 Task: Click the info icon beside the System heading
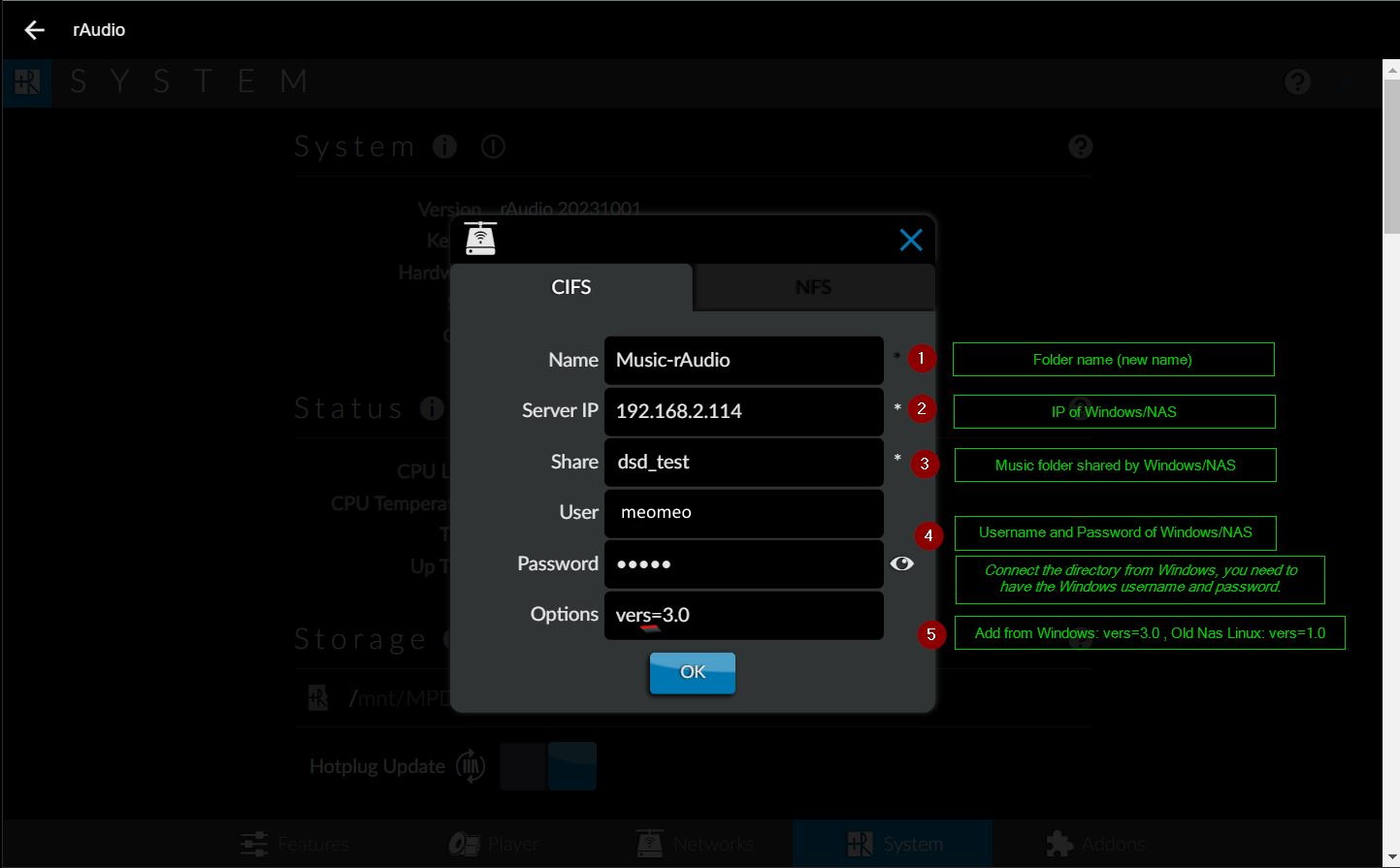[444, 146]
